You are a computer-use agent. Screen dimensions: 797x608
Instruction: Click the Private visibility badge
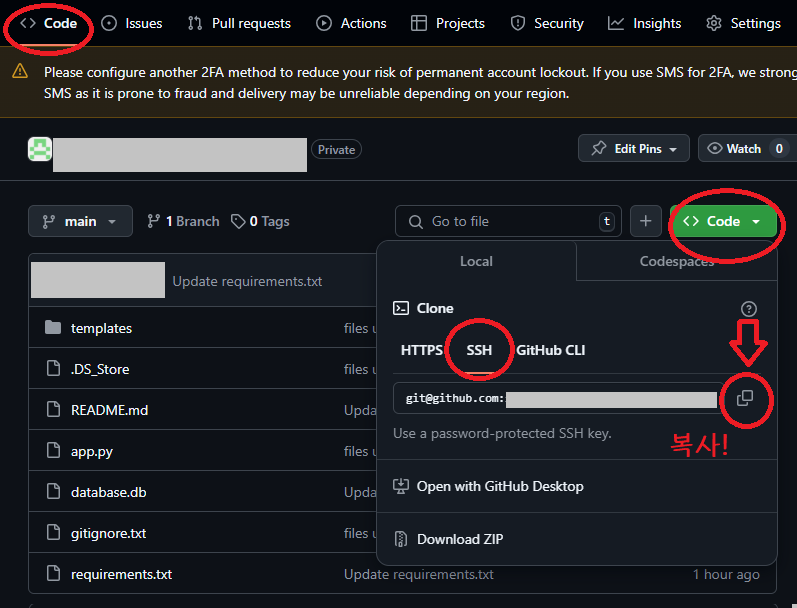coord(336,149)
